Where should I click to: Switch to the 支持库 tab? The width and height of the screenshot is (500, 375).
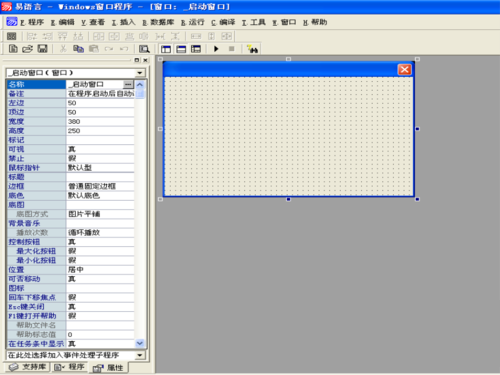click(x=27, y=367)
